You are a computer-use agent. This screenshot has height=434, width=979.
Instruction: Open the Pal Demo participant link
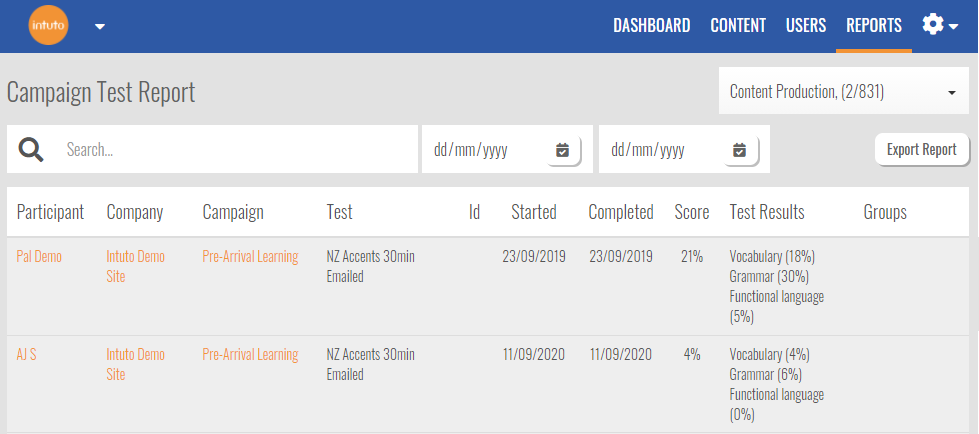tap(39, 257)
